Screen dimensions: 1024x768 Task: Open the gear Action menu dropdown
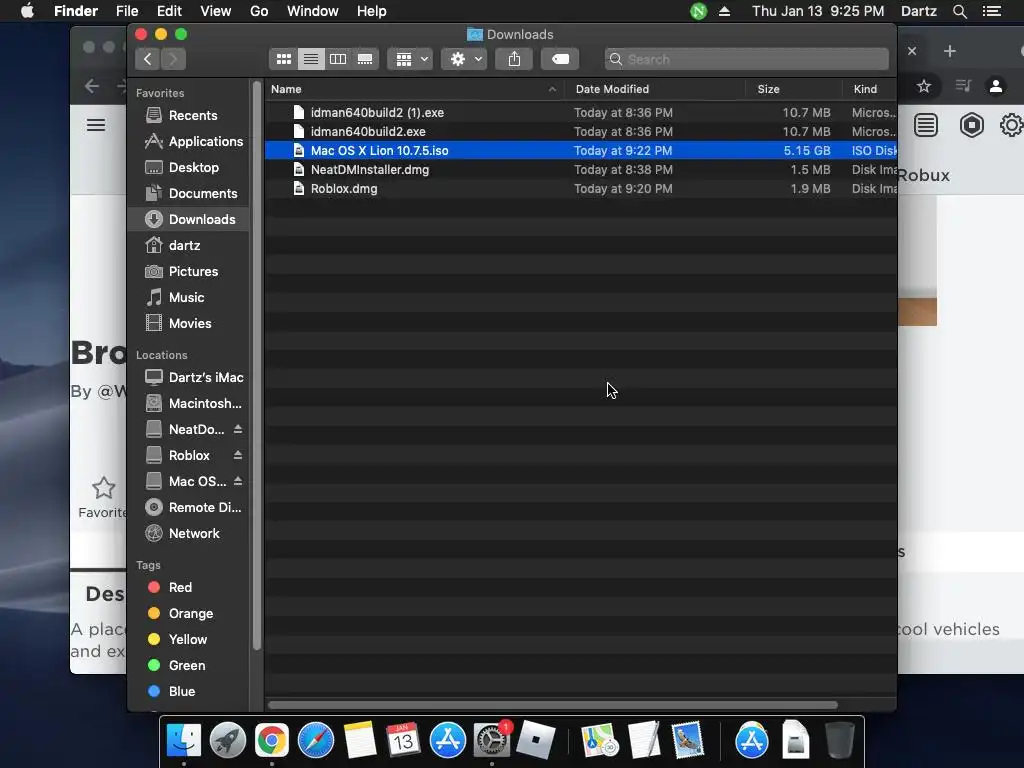464,59
